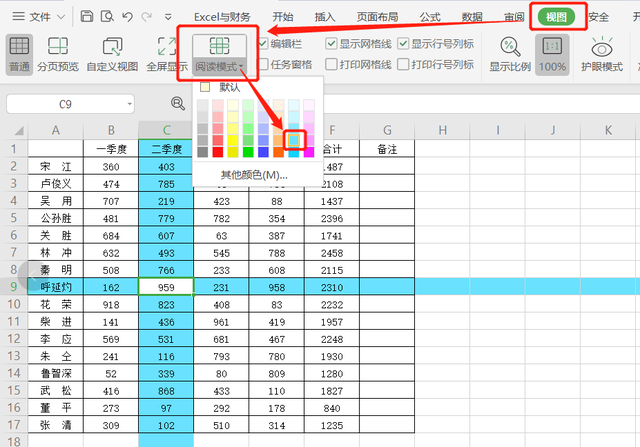This screenshot has height=447, width=640.
Task: Click the 备注 header cell
Action: coord(387,149)
